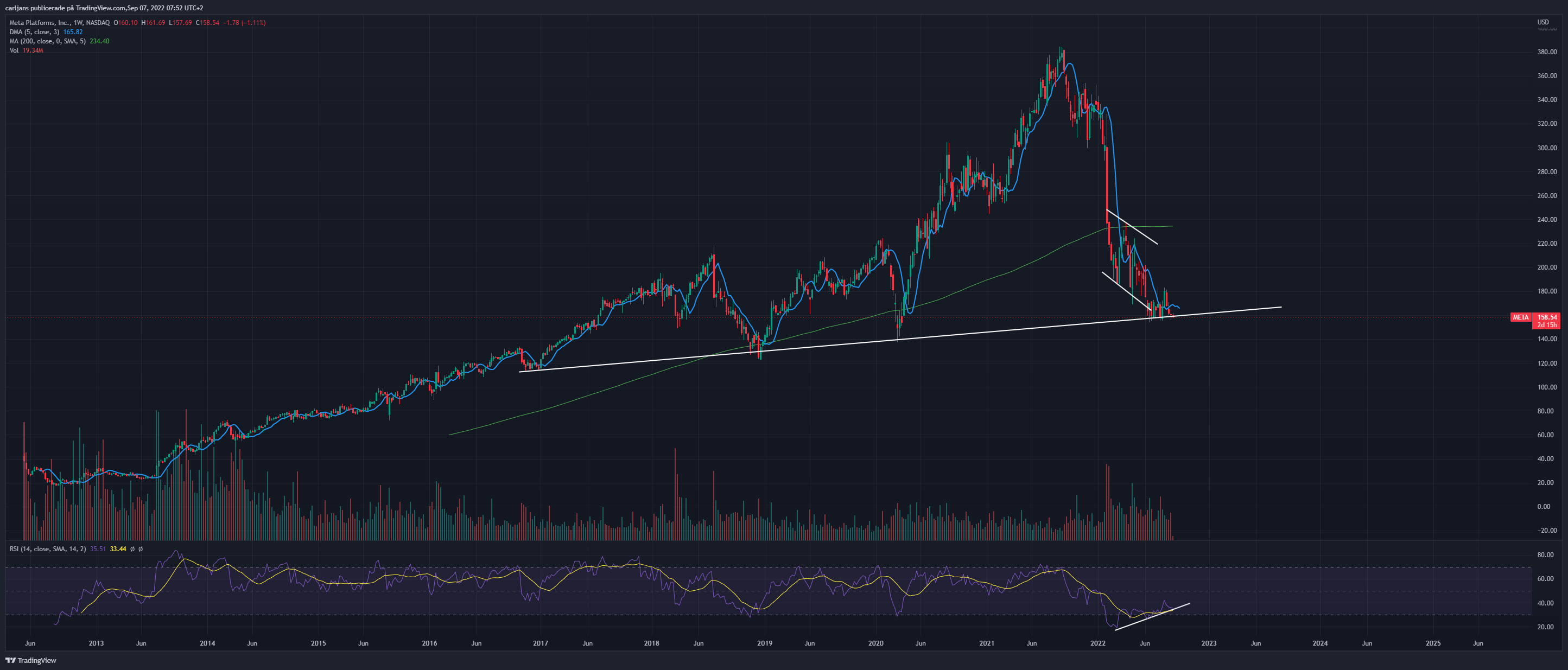Select the green 234.40 MA value
Viewport: 1568px width, 670px height.
tap(99, 41)
